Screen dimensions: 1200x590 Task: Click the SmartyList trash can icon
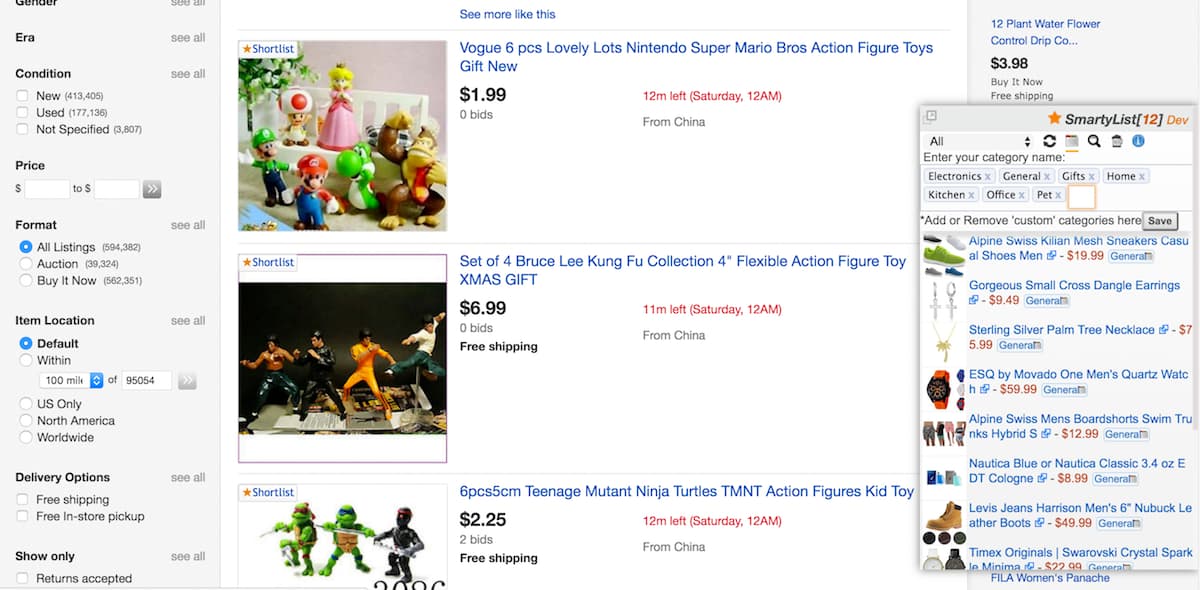1117,141
